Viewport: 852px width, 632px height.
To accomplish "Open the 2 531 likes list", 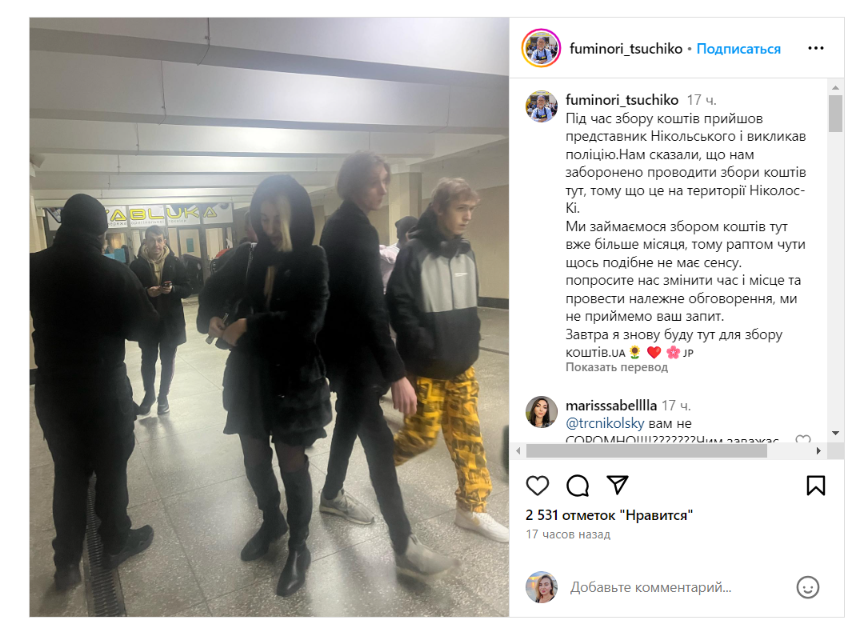I will point(609,515).
